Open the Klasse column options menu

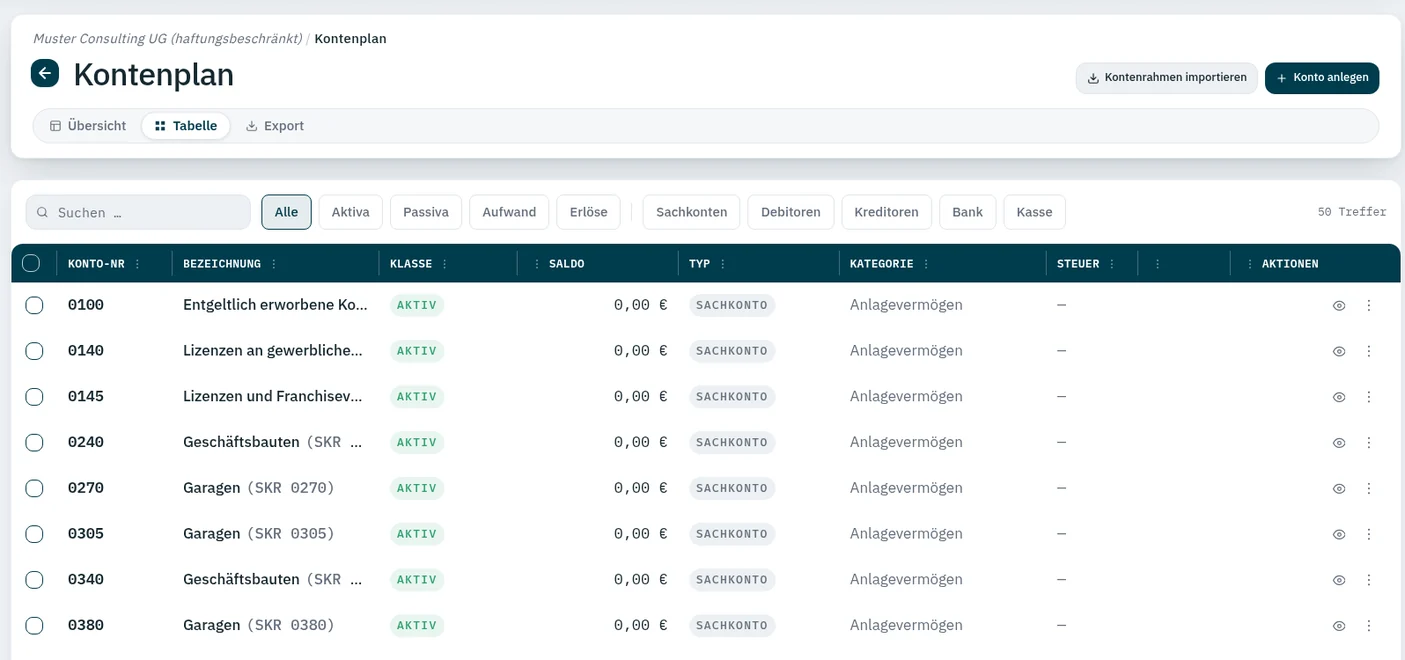pos(444,264)
